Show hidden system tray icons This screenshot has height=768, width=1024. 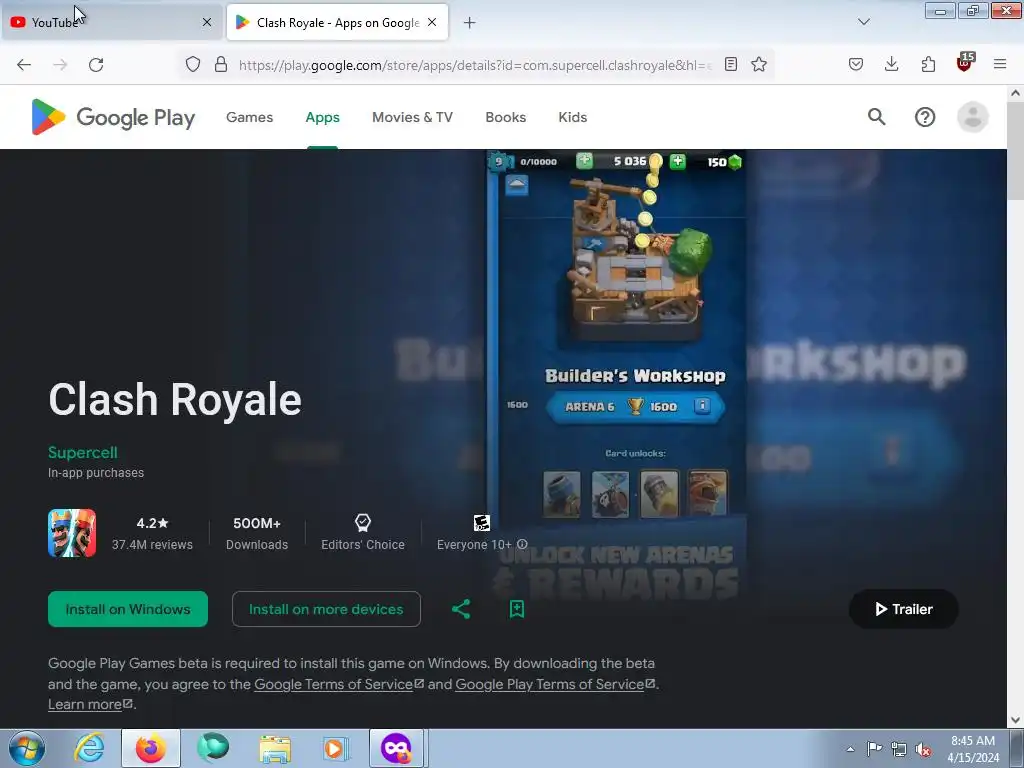[850, 749]
